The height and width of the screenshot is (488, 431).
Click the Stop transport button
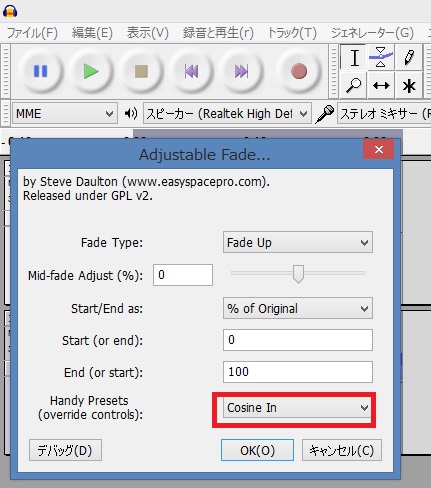141,71
